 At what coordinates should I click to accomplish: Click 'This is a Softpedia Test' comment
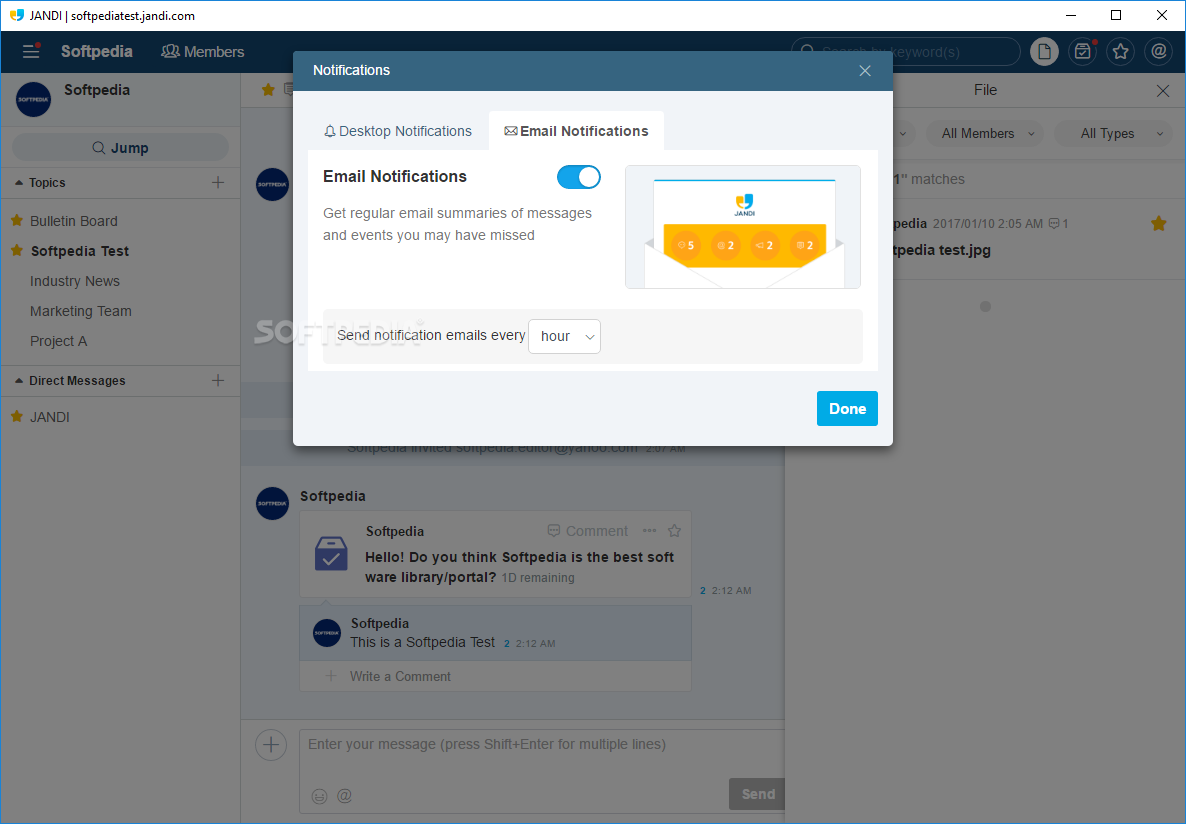point(423,642)
